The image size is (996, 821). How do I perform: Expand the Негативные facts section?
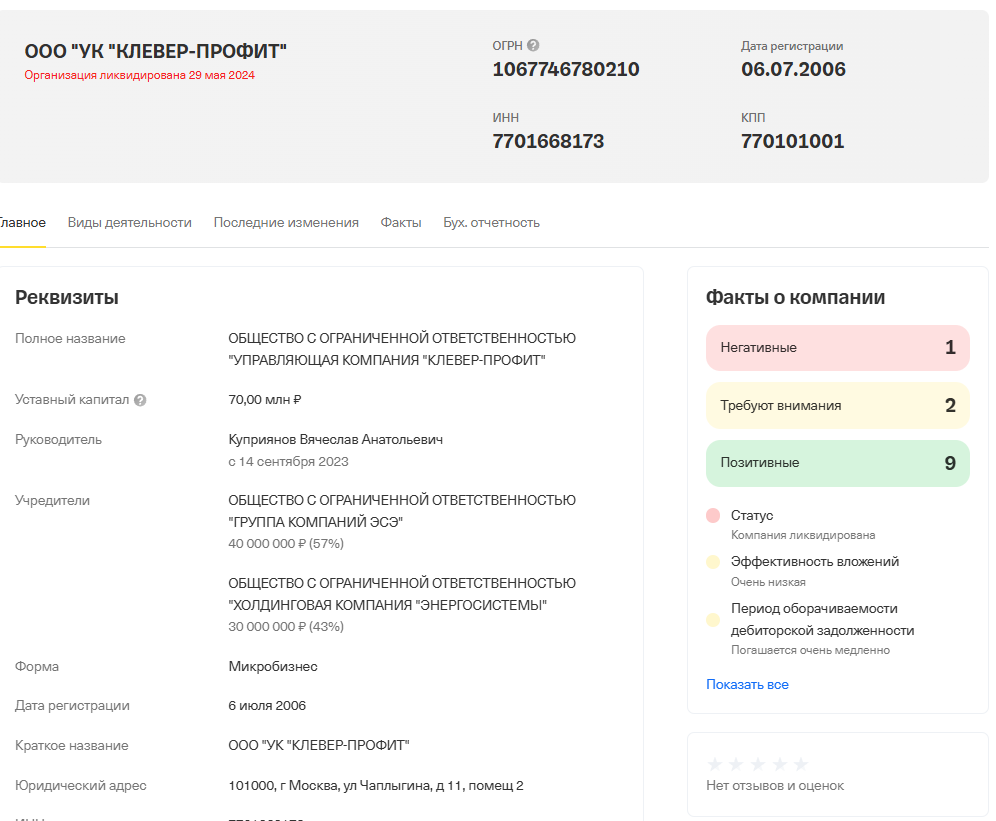tap(837, 347)
